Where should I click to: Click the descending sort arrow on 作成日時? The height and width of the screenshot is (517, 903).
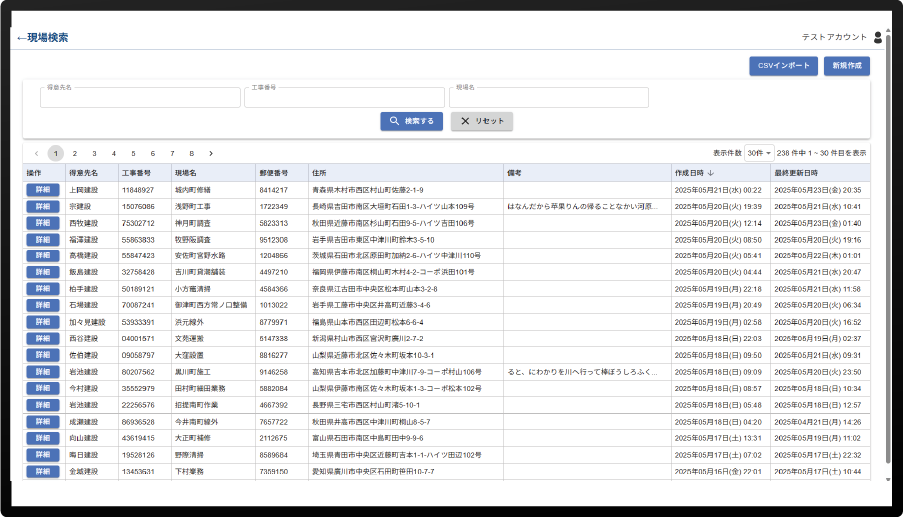(710, 173)
